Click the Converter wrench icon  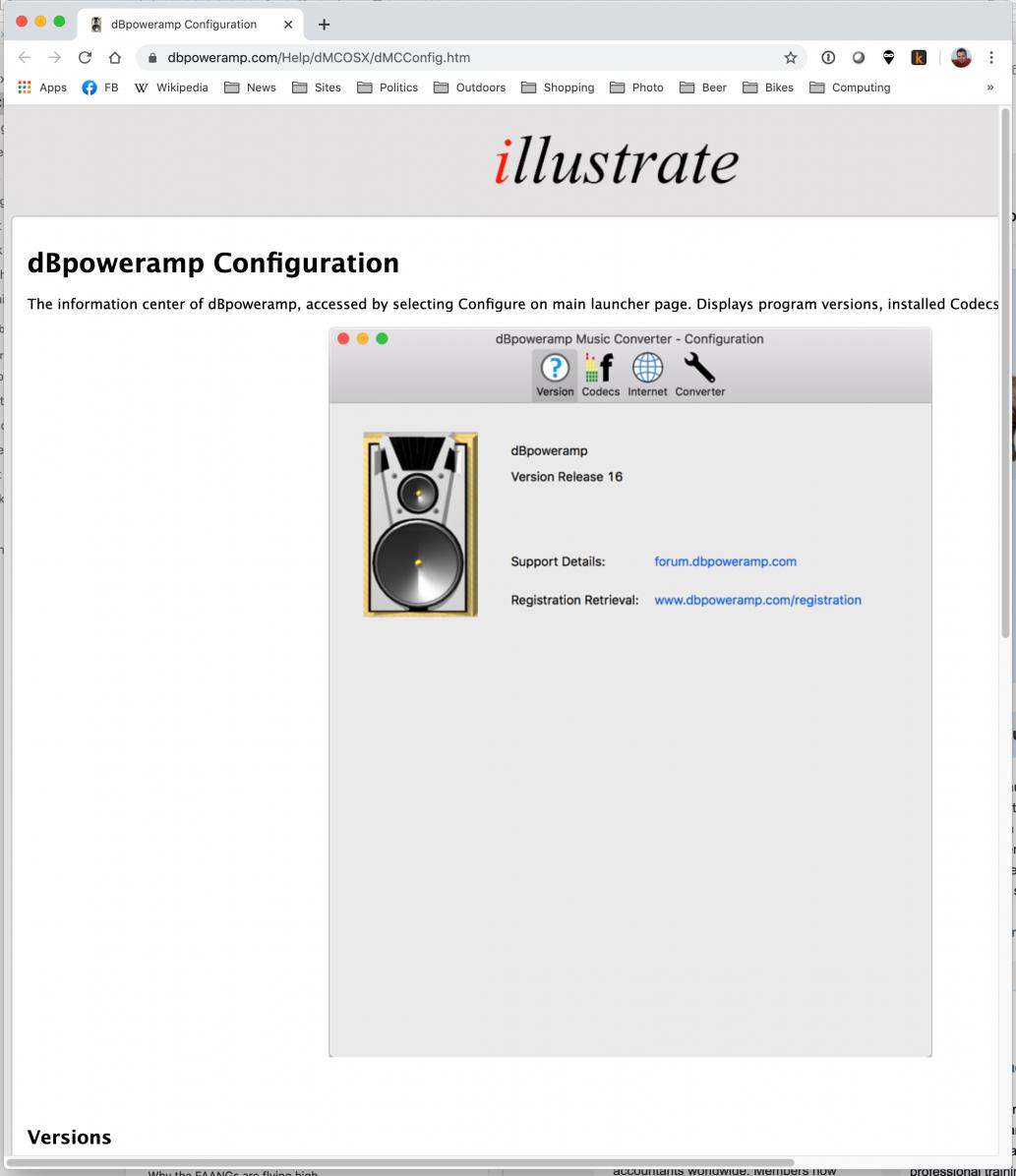coord(699,369)
